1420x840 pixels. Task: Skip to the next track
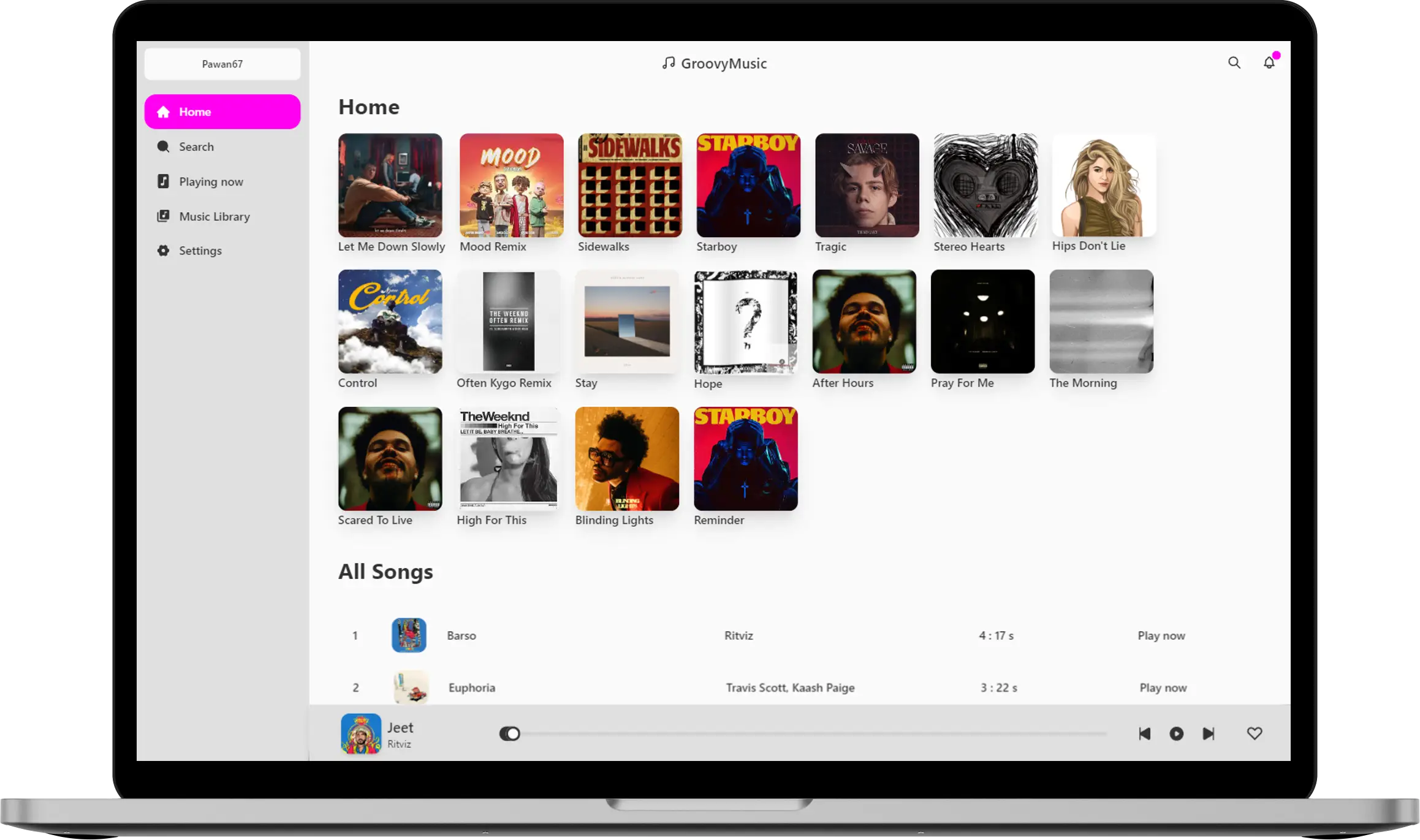tap(1208, 733)
